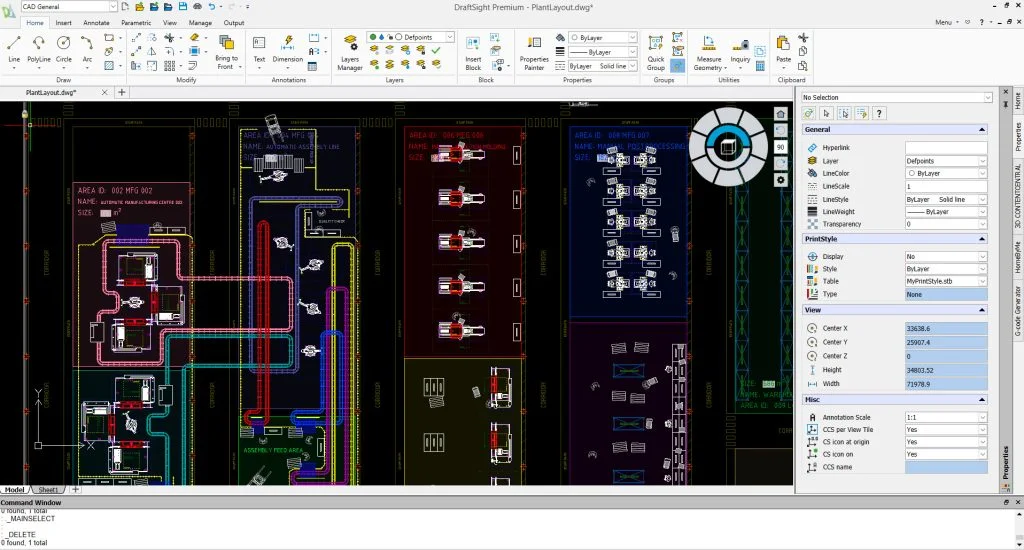Screen dimensions: 1024x550
Task: Click the Quick Group icon
Action: pyautogui.click(x=656, y=52)
